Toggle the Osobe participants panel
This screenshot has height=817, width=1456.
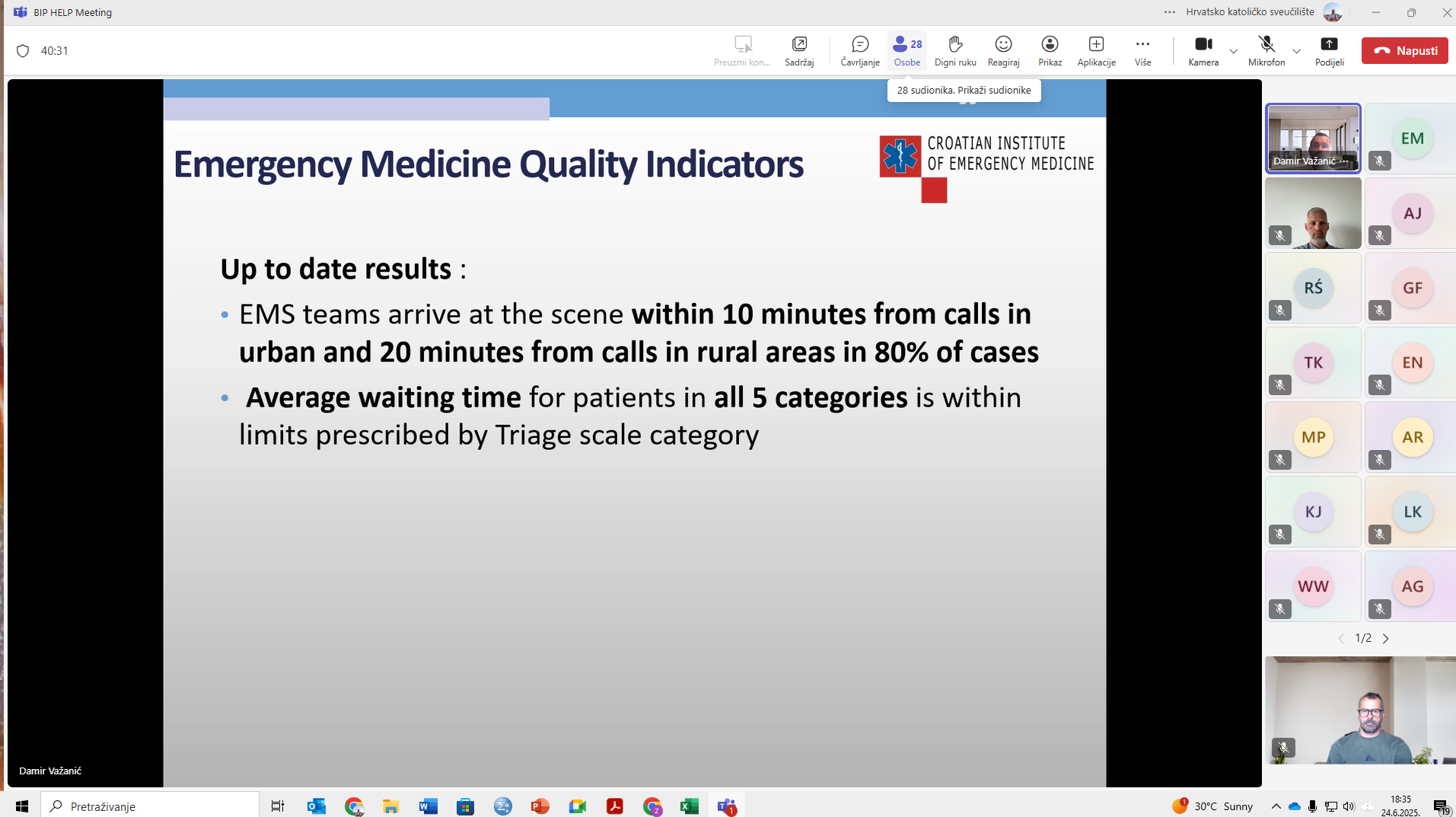click(907, 50)
